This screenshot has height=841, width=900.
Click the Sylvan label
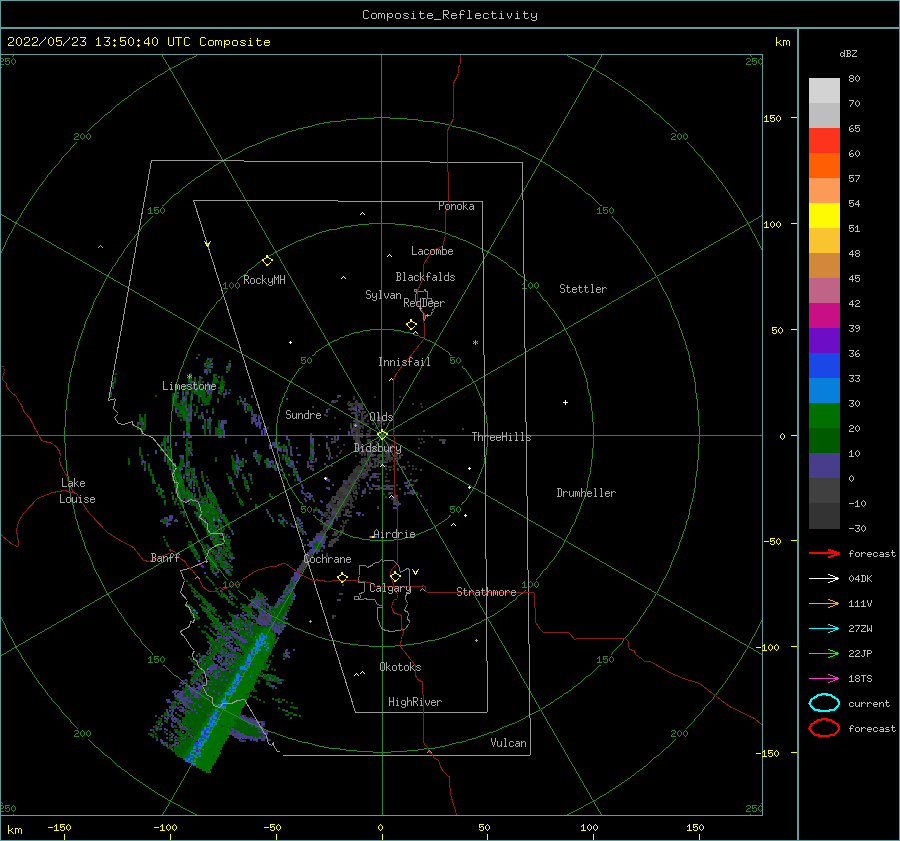point(383,295)
